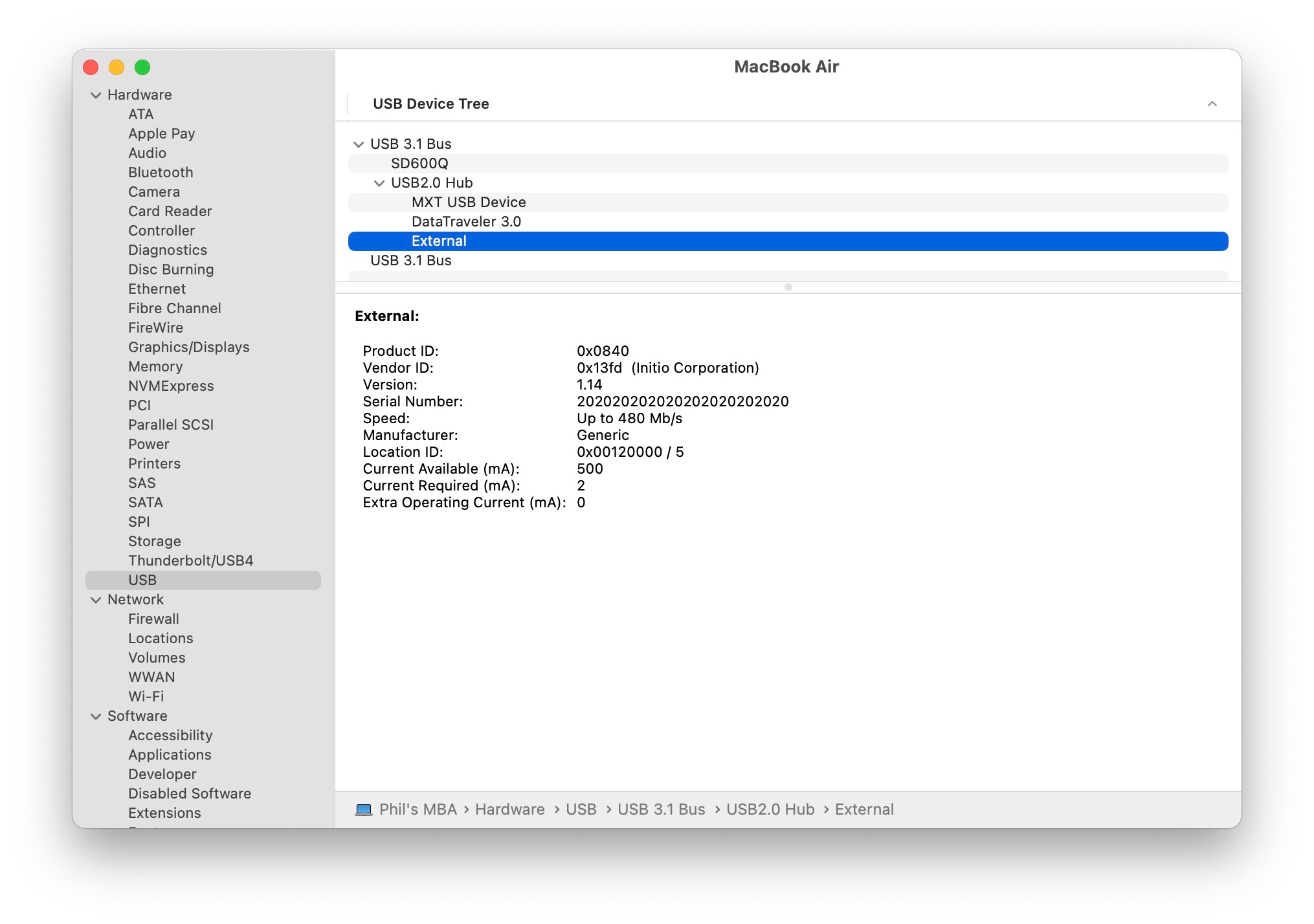The width and height of the screenshot is (1314, 924).
Task: Click USB2.0 Hub in the path bar
Action: 770,809
